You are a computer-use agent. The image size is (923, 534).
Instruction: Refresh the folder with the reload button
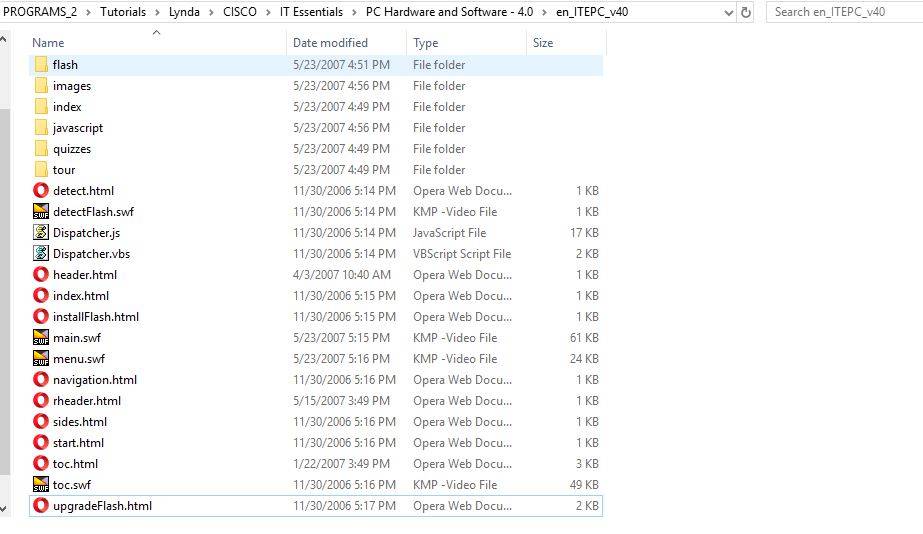(746, 12)
